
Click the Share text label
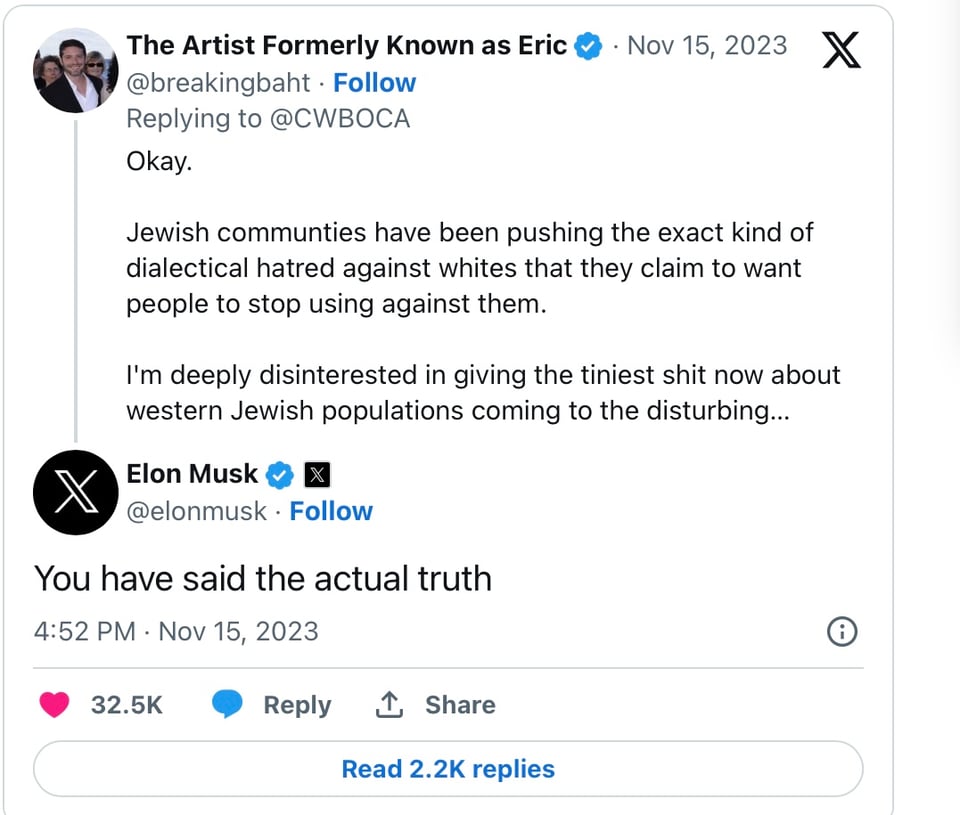tap(460, 705)
